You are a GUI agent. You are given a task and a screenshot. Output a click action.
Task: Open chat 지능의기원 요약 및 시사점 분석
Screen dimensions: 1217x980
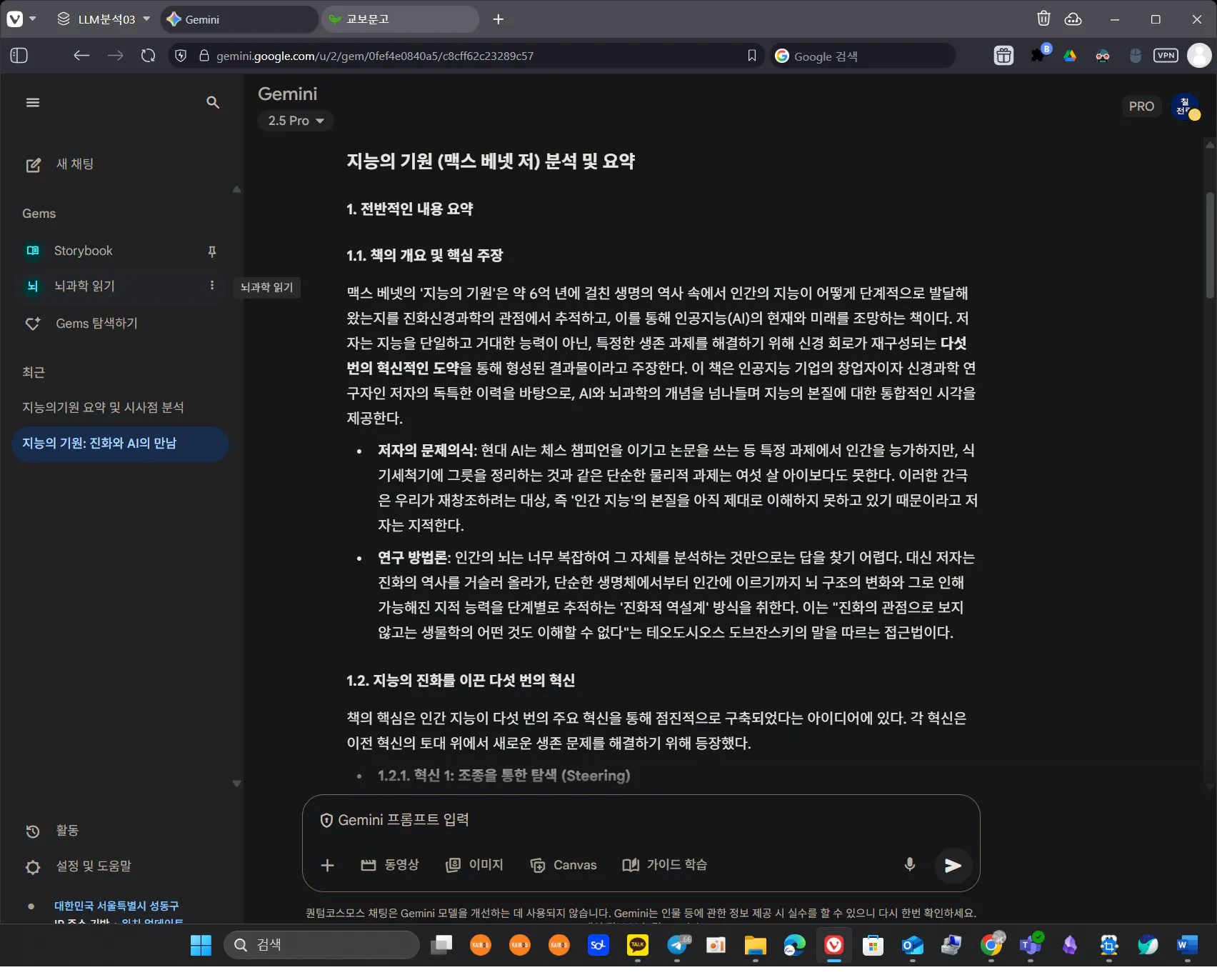[103, 407]
